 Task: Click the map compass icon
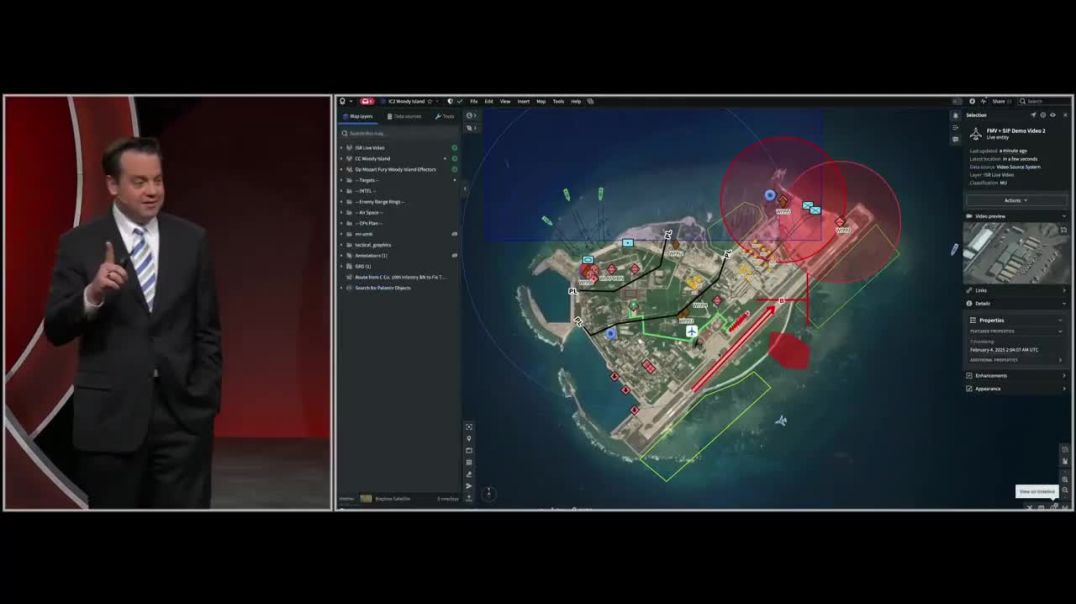pyautogui.click(x=488, y=493)
